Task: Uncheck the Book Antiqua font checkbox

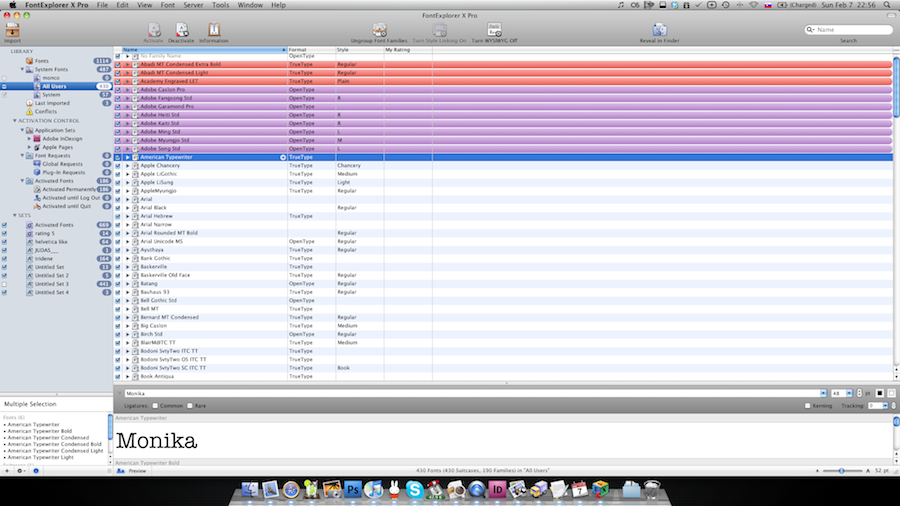Action: click(118, 376)
